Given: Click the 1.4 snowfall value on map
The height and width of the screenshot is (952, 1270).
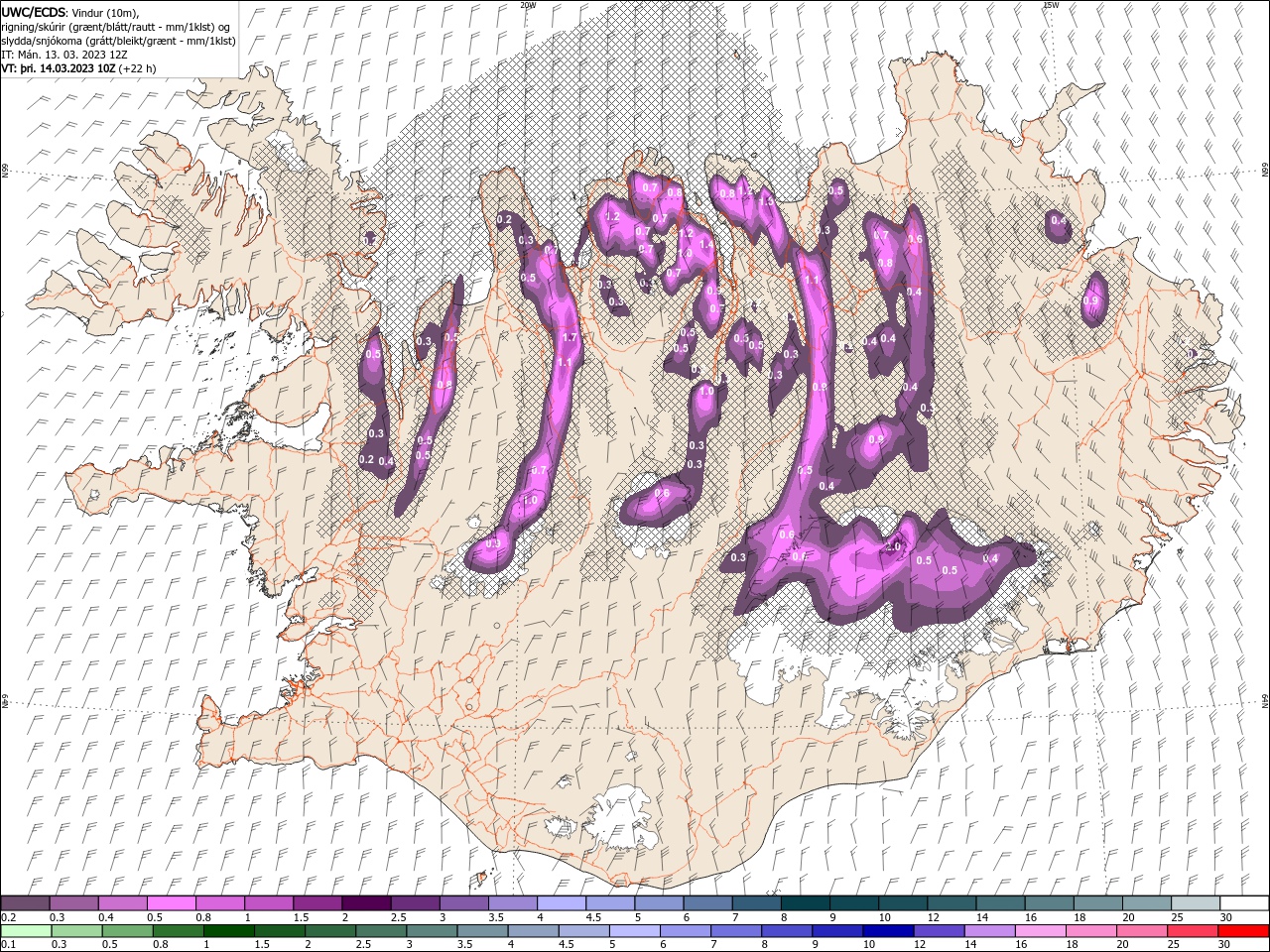Looking at the screenshot, I should tap(706, 243).
